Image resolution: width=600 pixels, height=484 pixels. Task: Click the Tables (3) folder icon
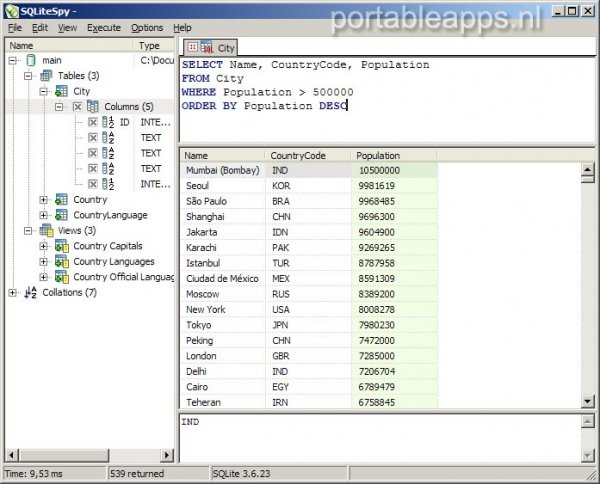pos(46,76)
